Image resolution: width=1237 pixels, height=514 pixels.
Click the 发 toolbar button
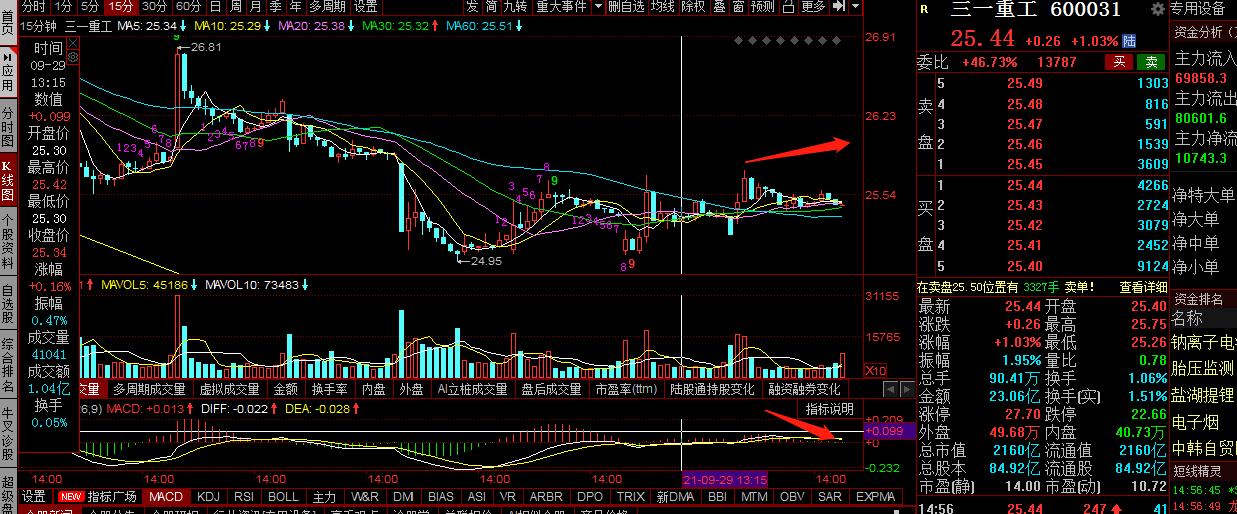[x=472, y=7]
